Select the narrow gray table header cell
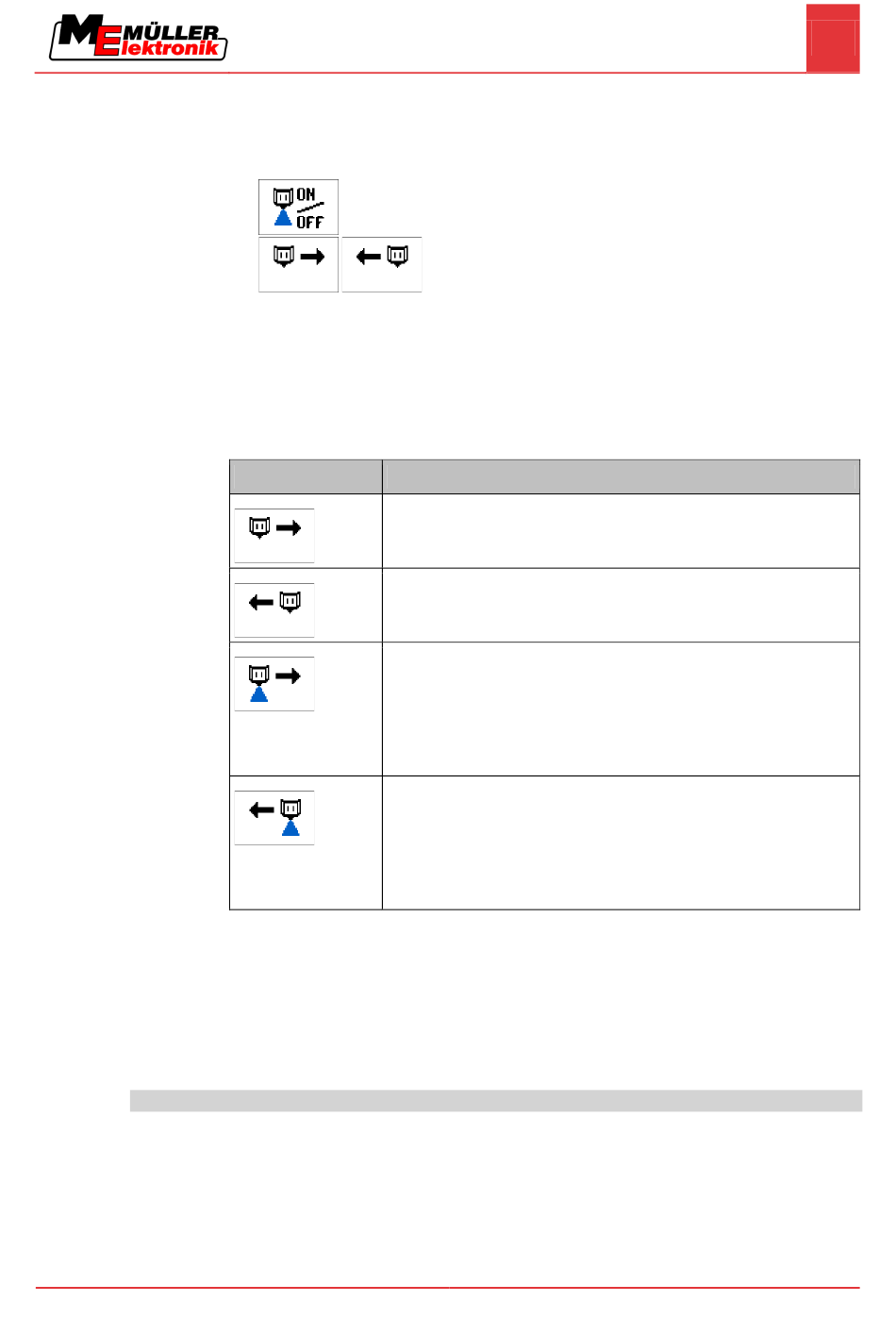The width and height of the screenshot is (896, 1318). (x=306, y=476)
